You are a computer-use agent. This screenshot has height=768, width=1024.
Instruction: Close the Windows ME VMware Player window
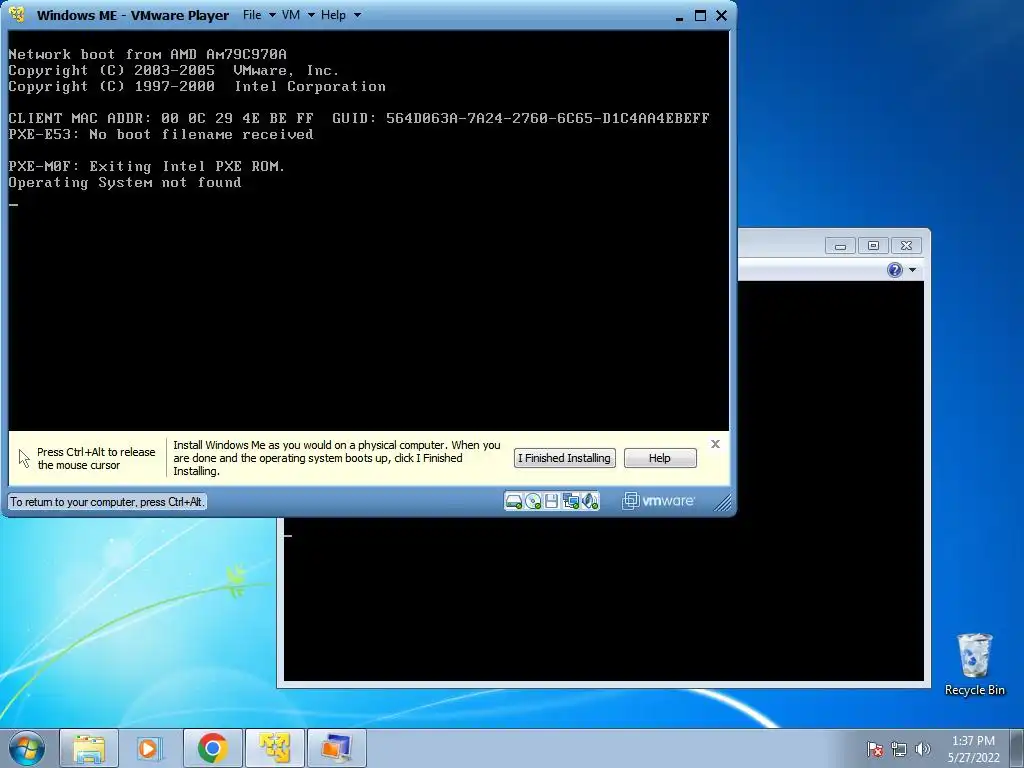click(721, 16)
